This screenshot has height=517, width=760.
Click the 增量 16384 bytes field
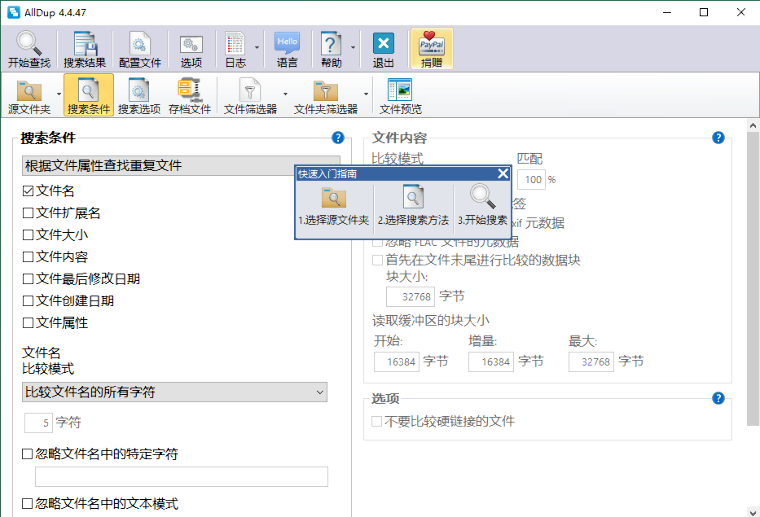click(x=491, y=362)
